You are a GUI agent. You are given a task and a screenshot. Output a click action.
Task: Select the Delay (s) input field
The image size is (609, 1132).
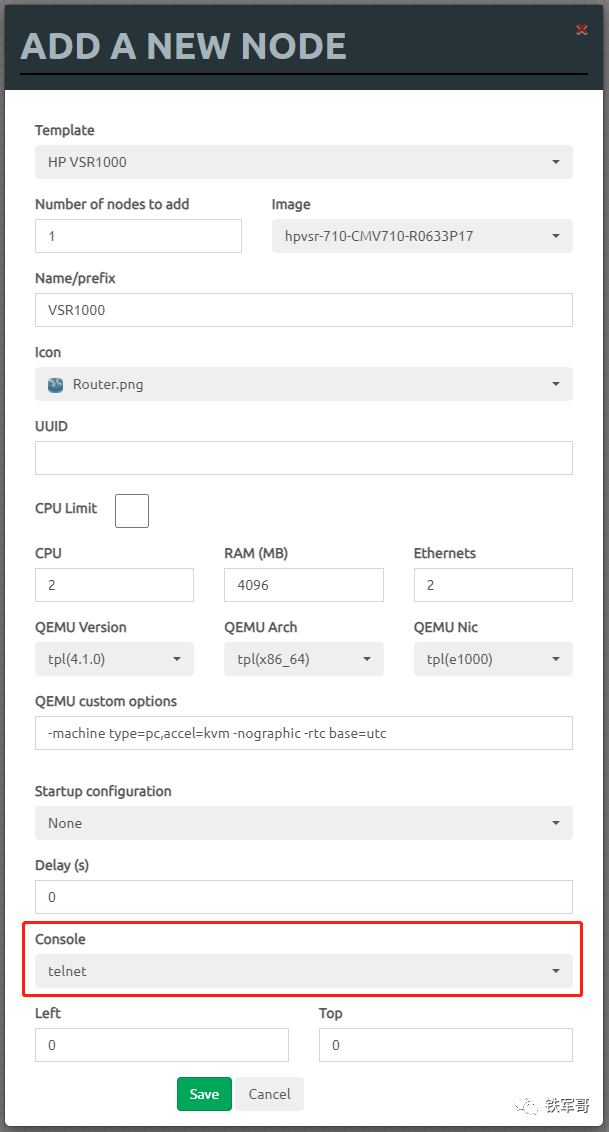coord(304,897)
